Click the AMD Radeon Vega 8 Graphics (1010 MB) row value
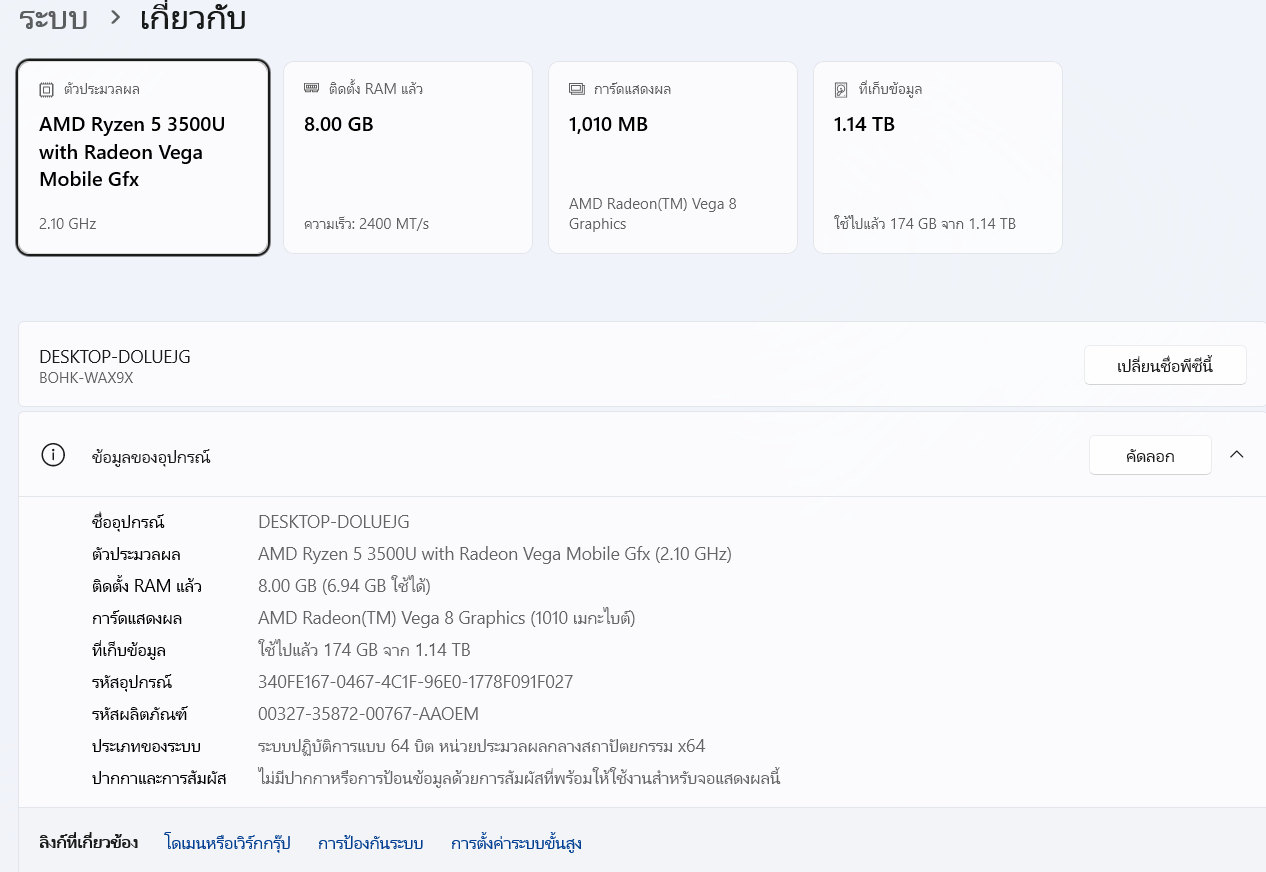 point(447,618)
